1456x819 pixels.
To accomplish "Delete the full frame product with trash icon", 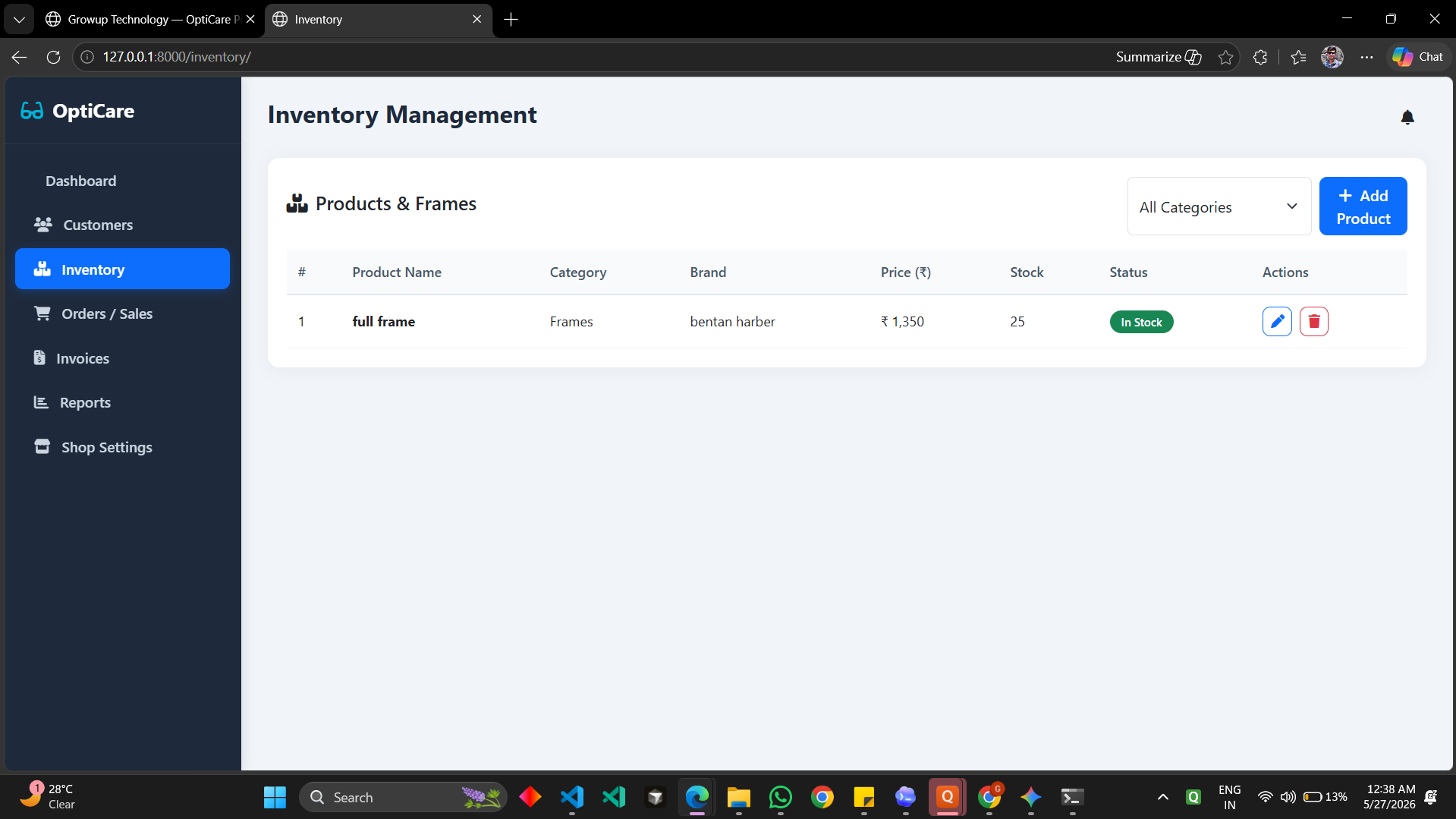I will click(1314, 322).
